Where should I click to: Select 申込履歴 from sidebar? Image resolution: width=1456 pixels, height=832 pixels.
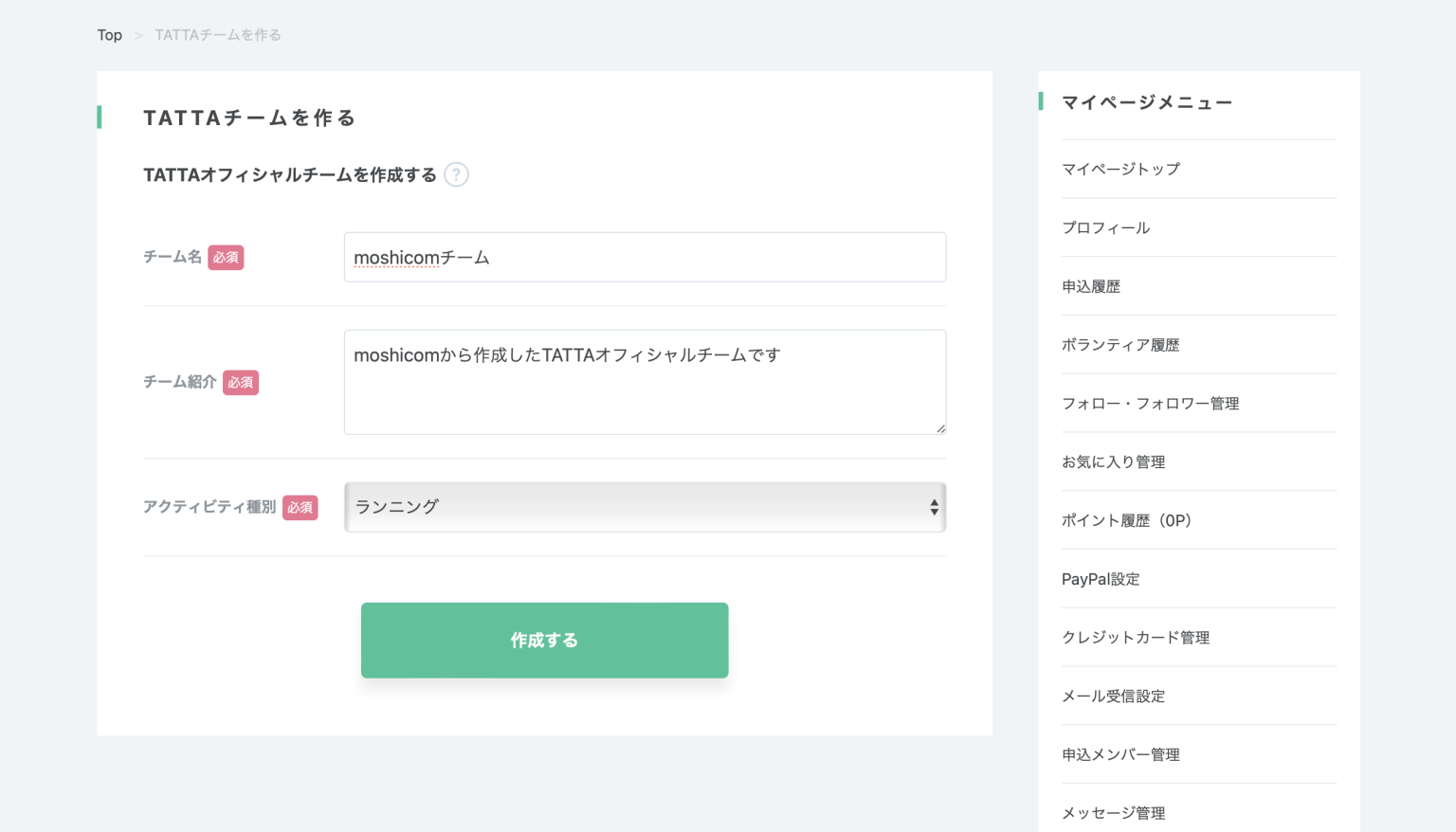pos(1091,287)
